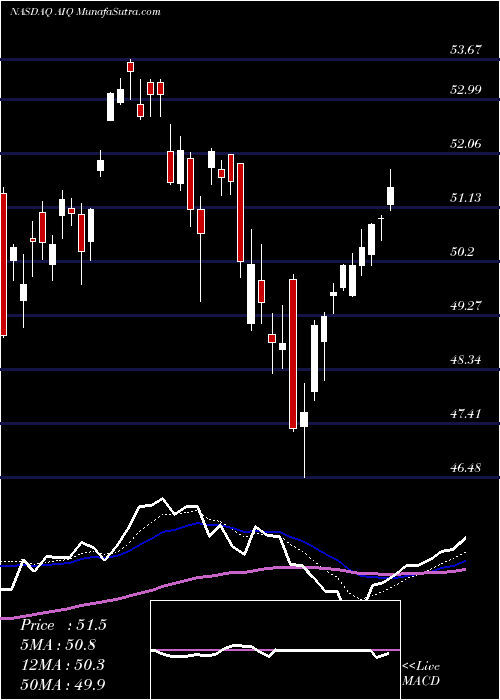This screenshot has height=700, width=500.
Task: Click the tall red candle falling to 47.41
Action: pos(293,354)
